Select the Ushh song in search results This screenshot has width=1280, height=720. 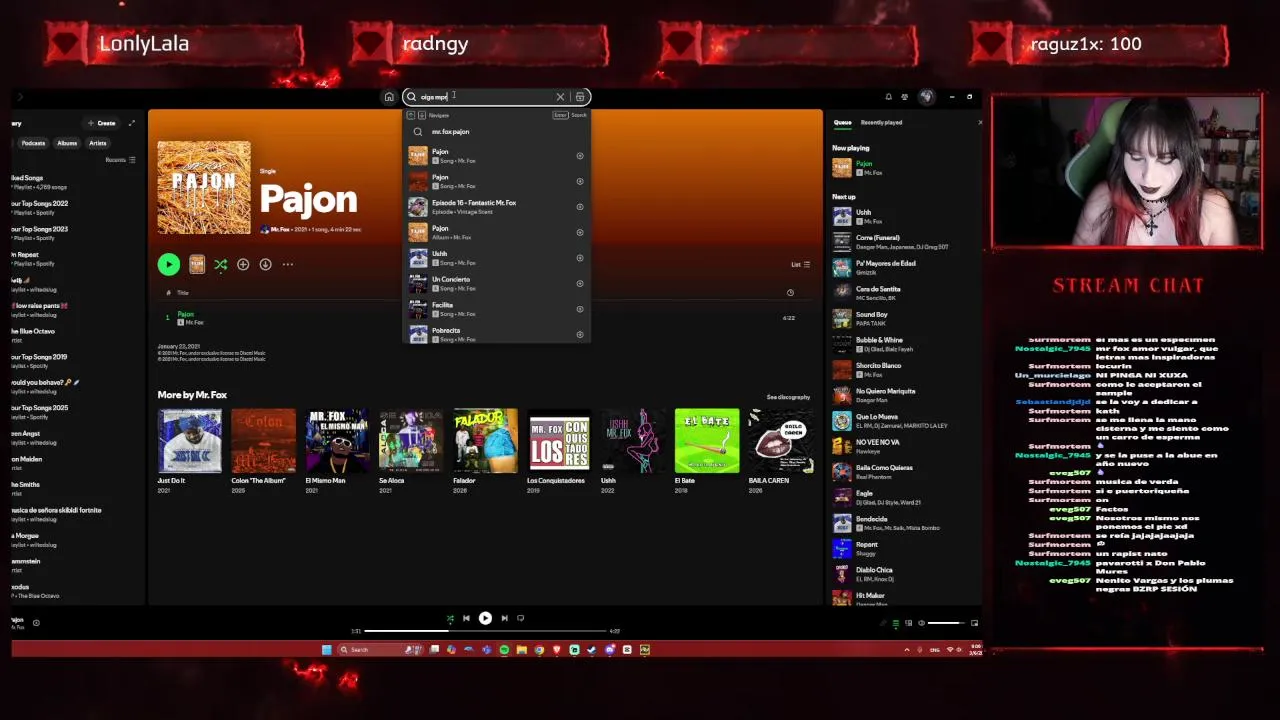pyautogui.click(x=497, y=258)
